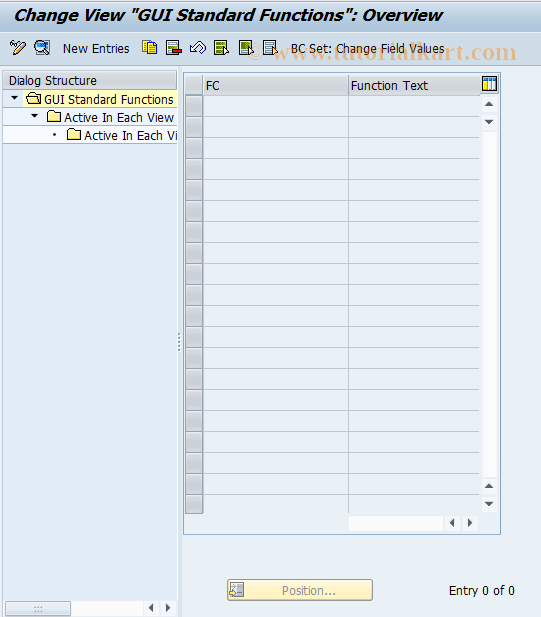541x617 pixels.
Task: Open Active In Each View folder
Action: [x=110, y=117]
